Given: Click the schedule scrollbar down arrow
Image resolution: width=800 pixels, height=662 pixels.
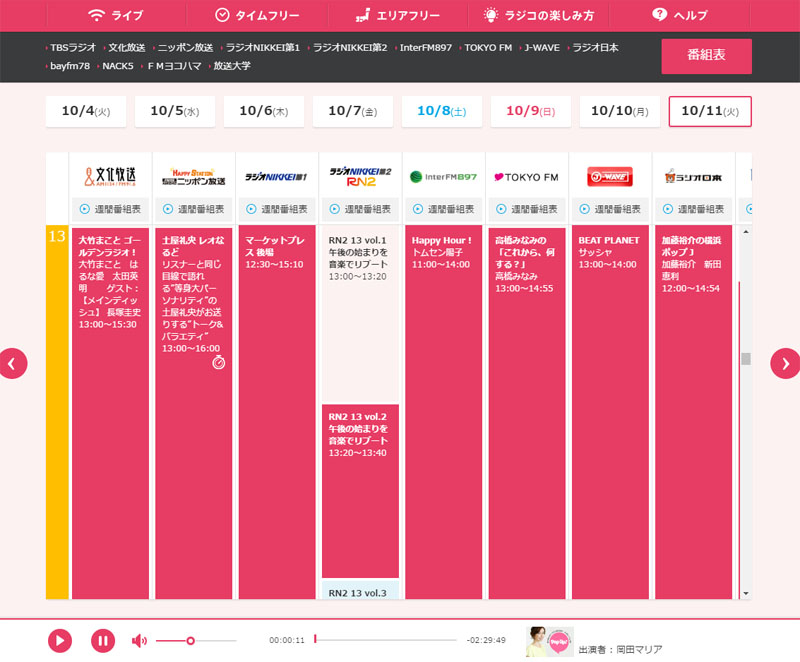Looking at the screenshot, I should click(746, 593).
